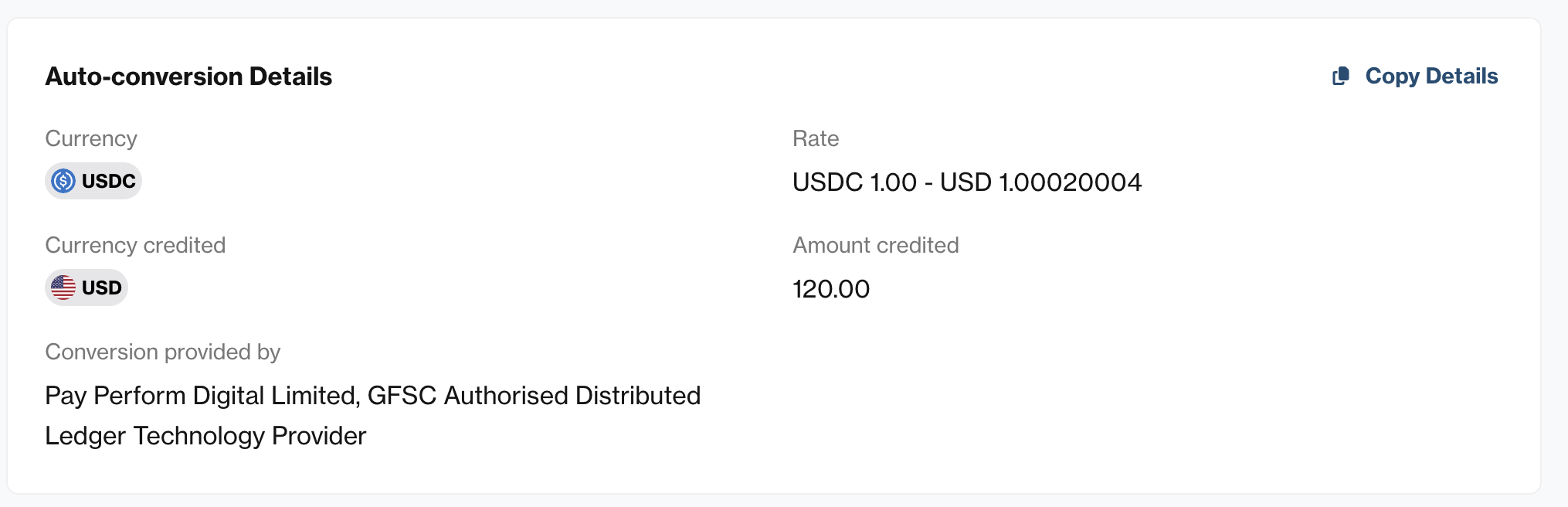Click the Ledger Technology Provider text line
The height and width of the screenshot is (507, 1568).
(x=205, y=436)
